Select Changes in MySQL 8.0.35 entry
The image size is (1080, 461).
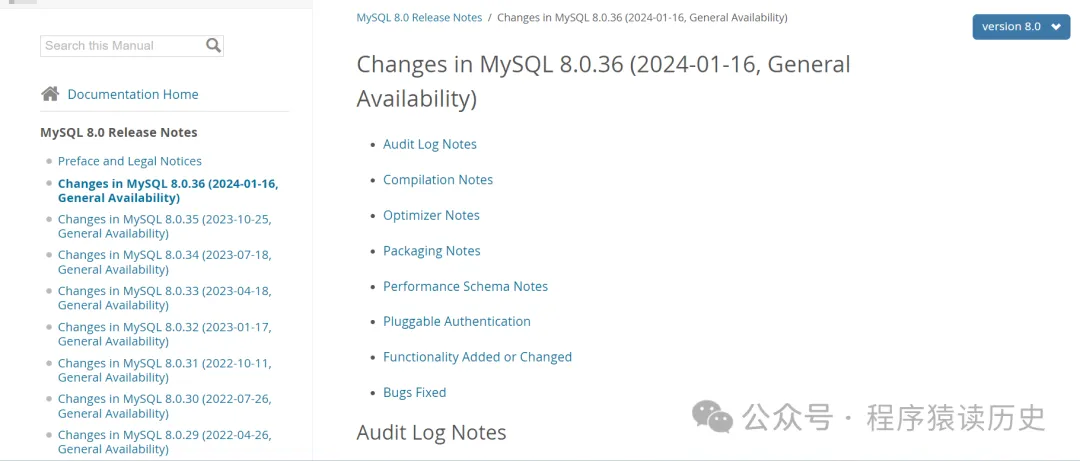point(165,227)
